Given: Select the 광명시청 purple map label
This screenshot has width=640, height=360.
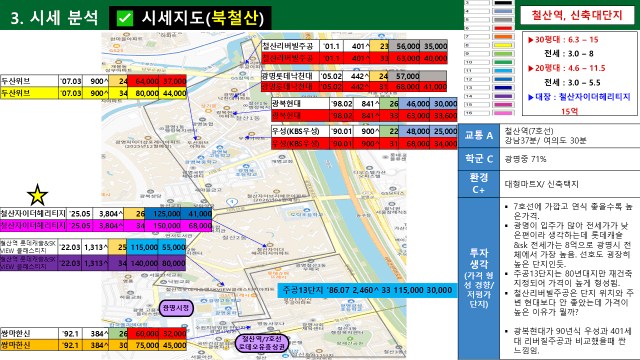Looking at the screenshot, I should [176, 308].
